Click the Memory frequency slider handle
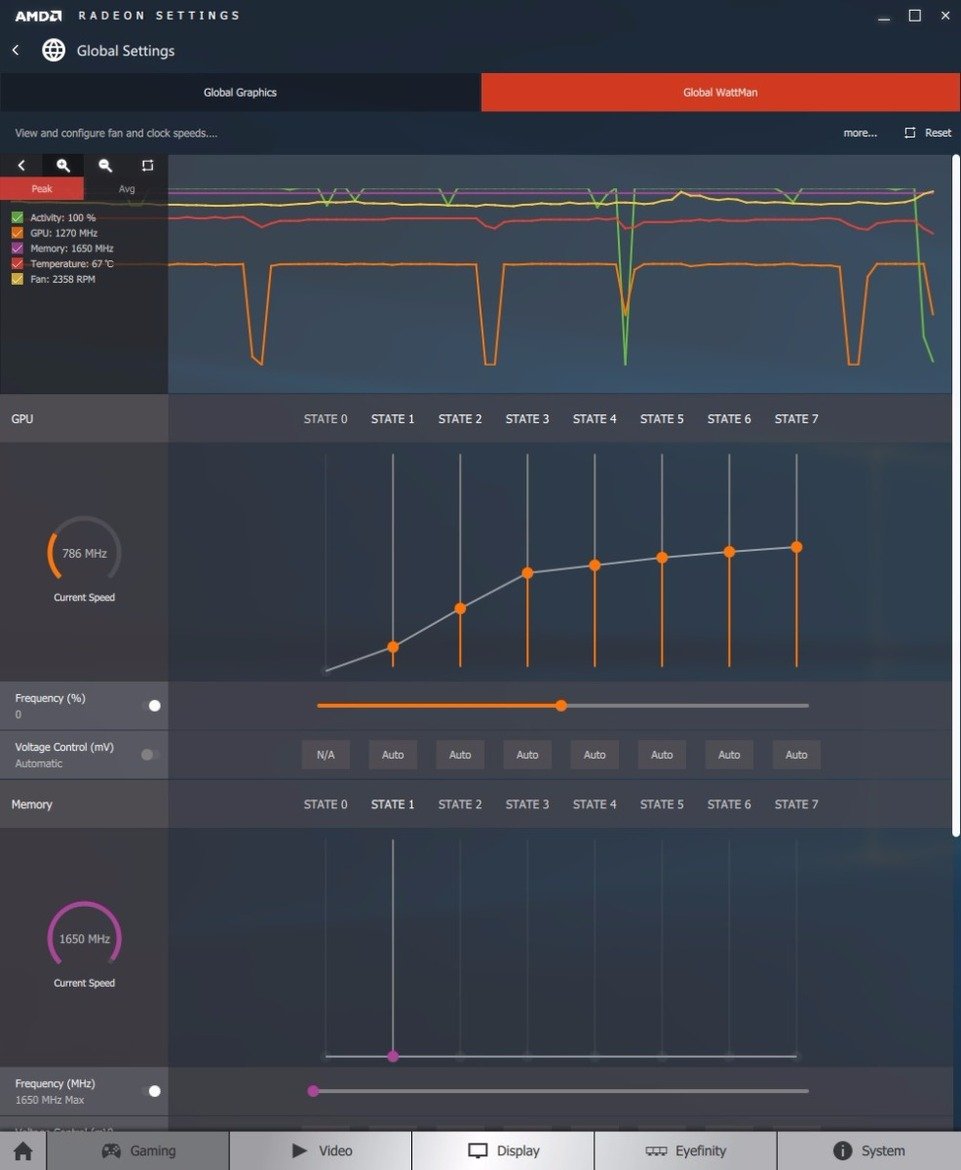Screen dimensions: 961x1170 coord(313,1091)
